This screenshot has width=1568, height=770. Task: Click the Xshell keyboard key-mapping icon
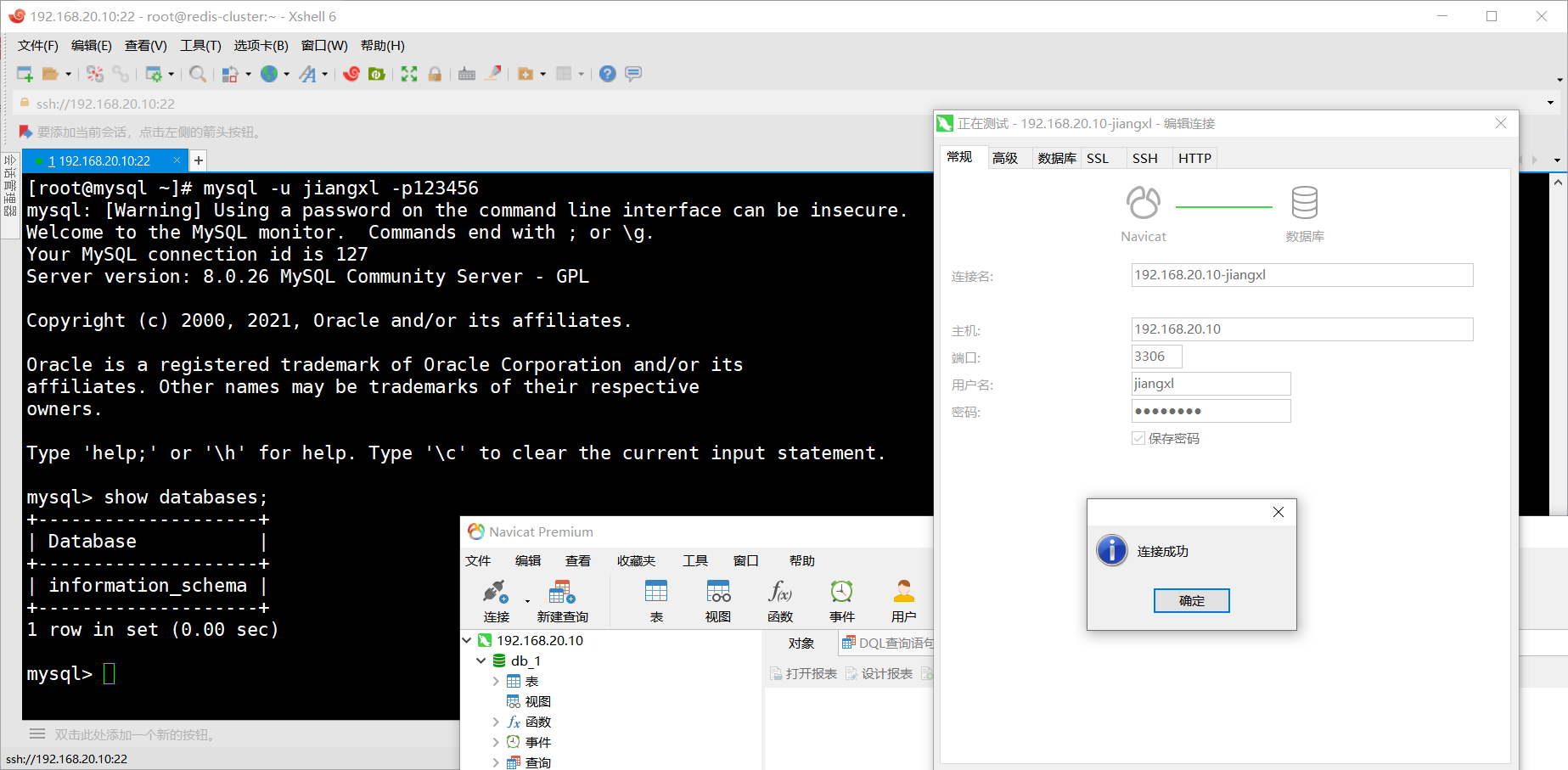[x=467, y=74]
